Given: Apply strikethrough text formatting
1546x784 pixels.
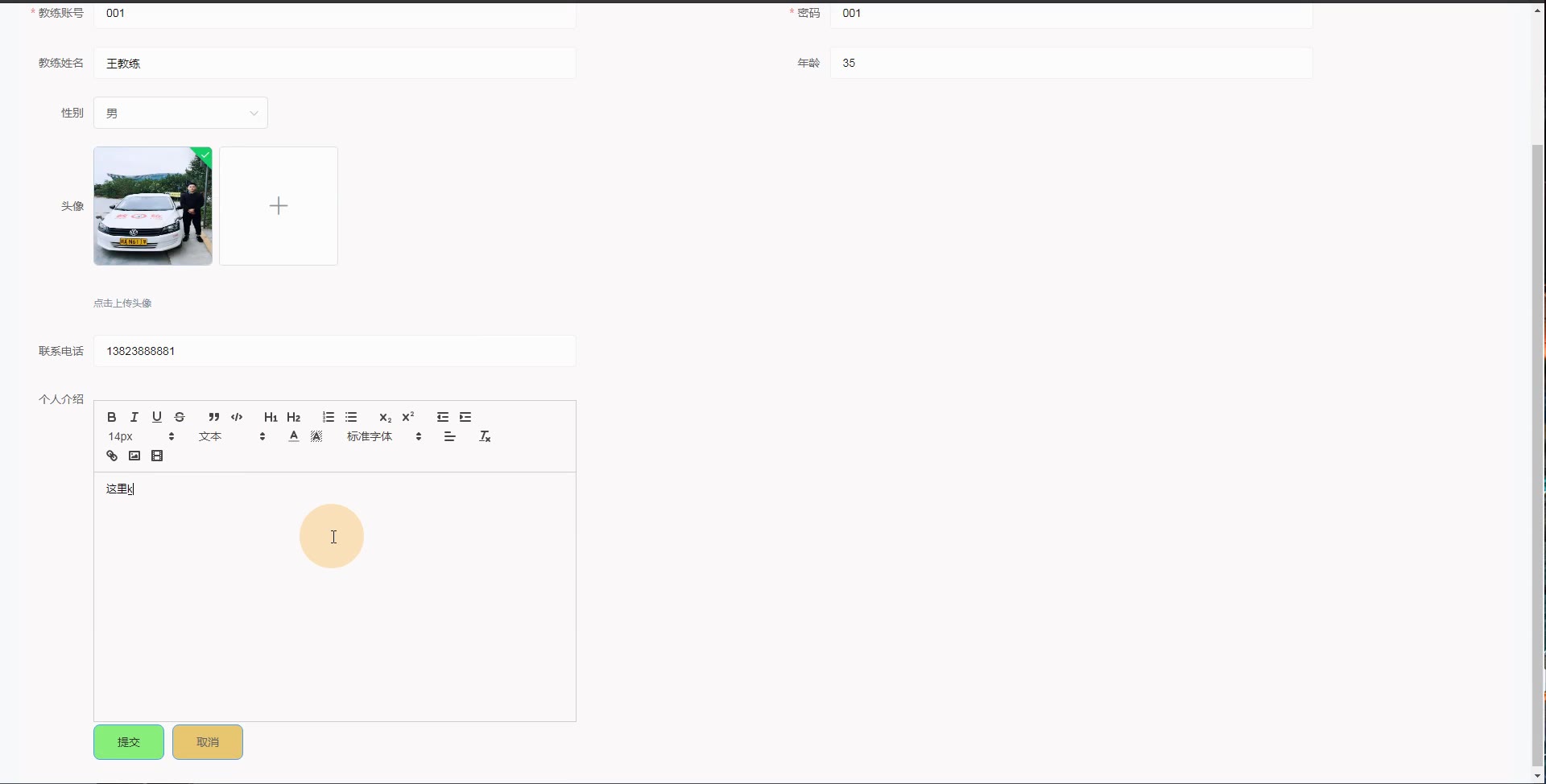Looking at the screenshot, I should click(x=180, y=417).
